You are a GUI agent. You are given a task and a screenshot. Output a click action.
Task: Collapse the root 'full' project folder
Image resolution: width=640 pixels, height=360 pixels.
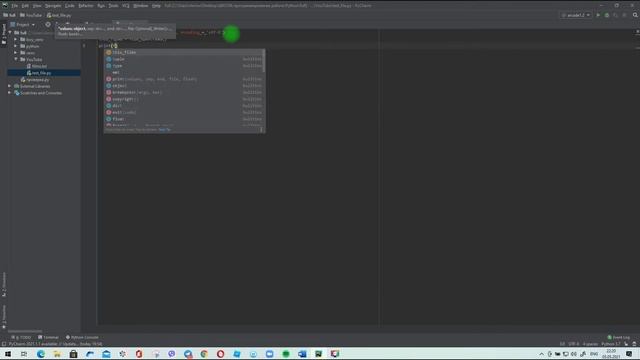tap(10, 33)
